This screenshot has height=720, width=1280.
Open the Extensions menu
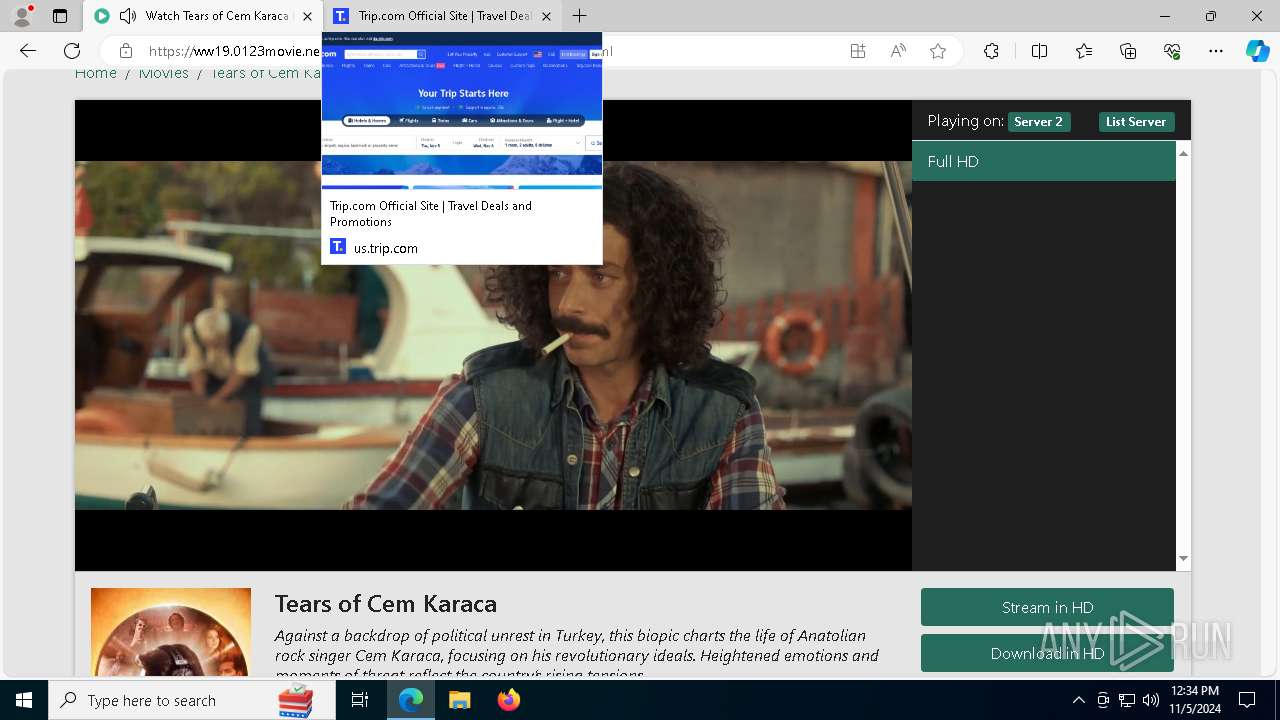coord(991,51)
